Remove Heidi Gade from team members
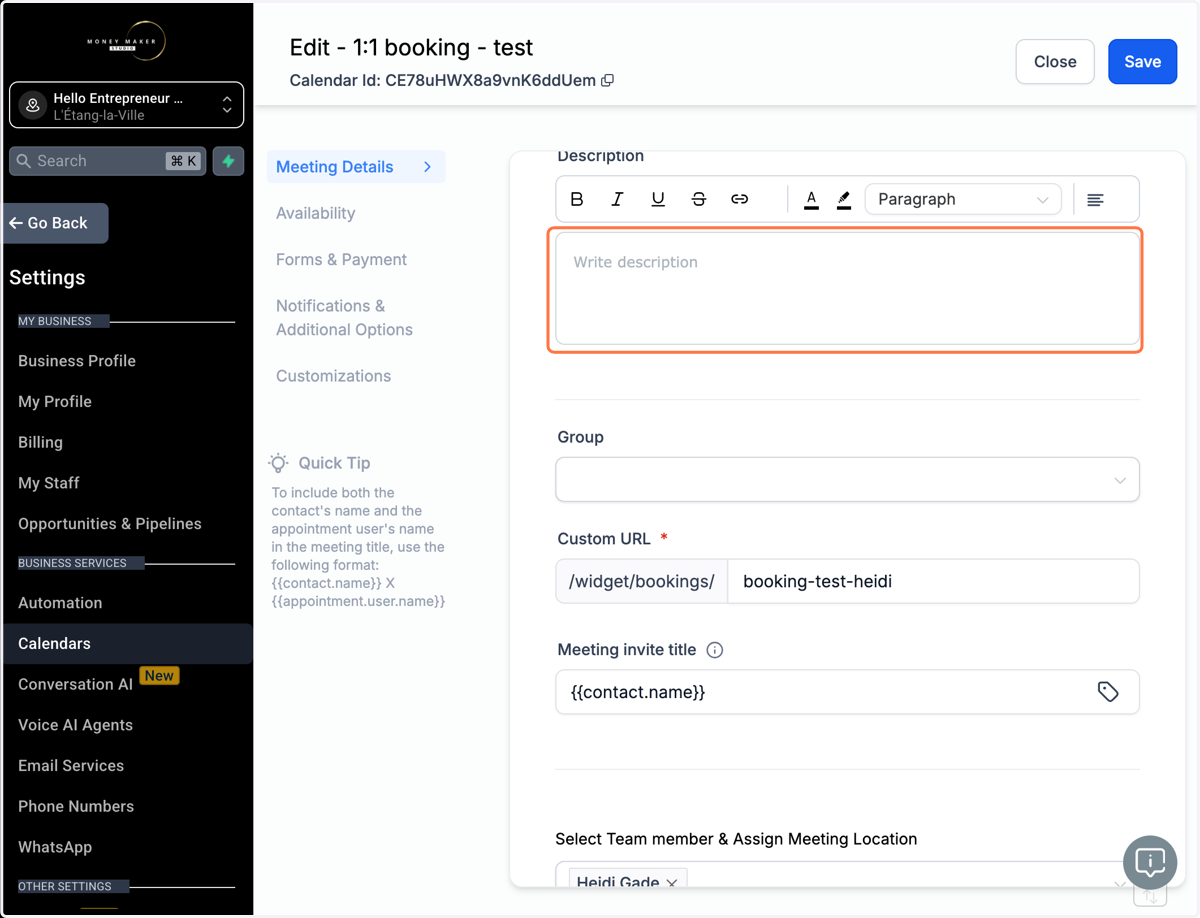 click(x=672, y=883)
